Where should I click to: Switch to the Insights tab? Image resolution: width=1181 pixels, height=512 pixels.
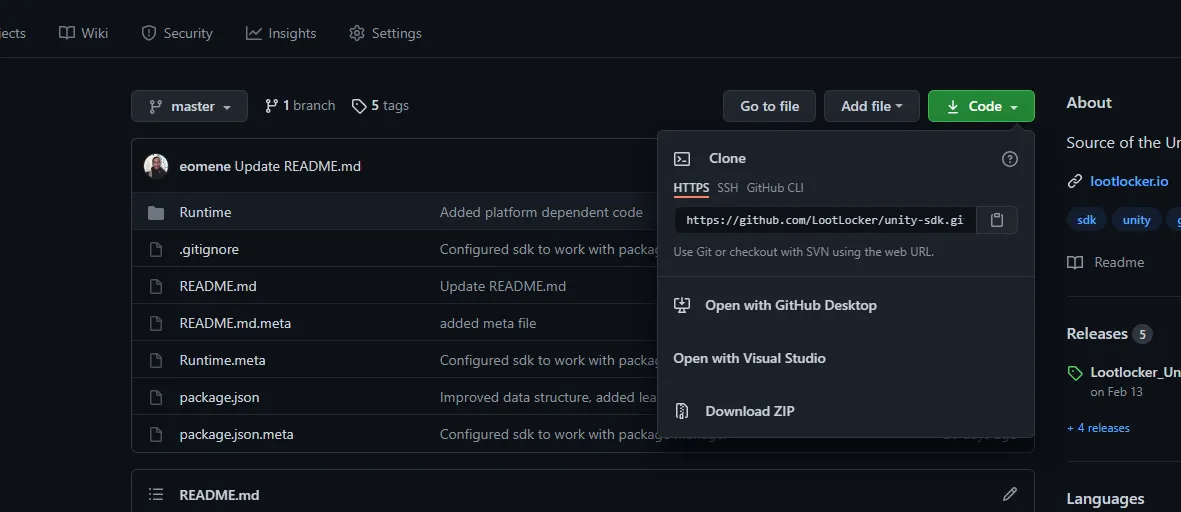[281, 33]
